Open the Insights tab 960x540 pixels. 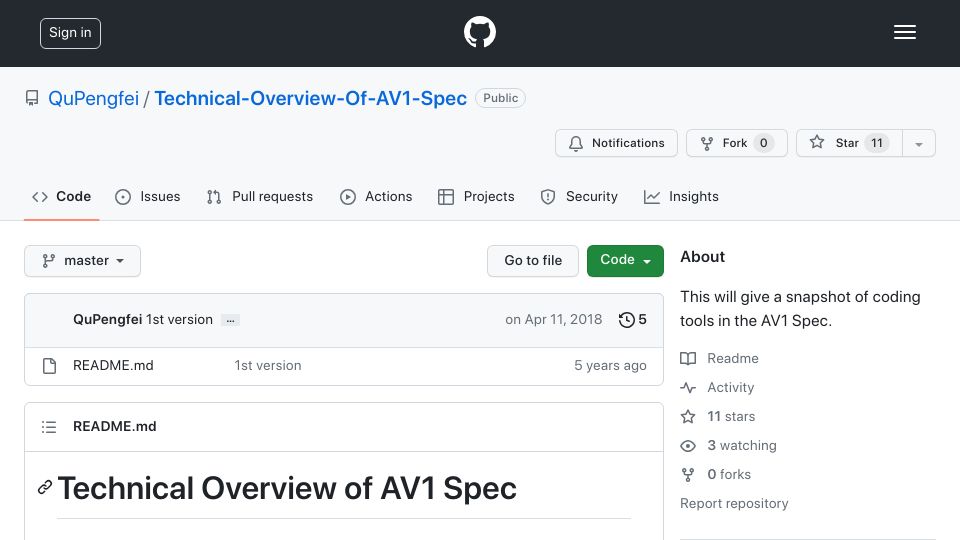(x=681, y=197)
